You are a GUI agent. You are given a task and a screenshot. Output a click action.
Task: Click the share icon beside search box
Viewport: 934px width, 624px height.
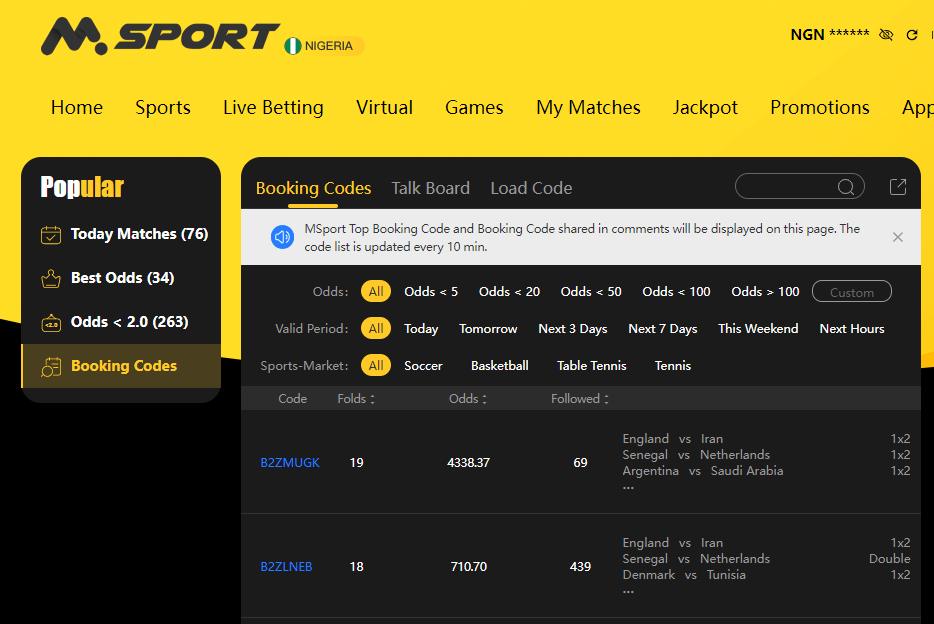point(898,187)
